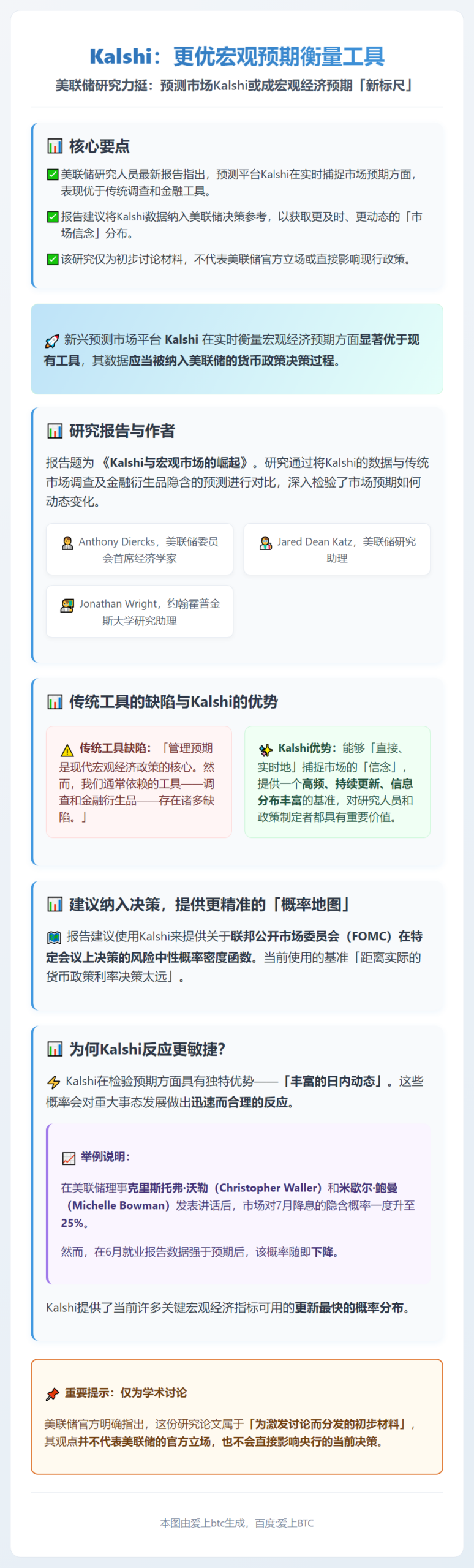Click the green Kalshi优势 card
Screen dimensions: 474x1568
[x=337, y=782]
